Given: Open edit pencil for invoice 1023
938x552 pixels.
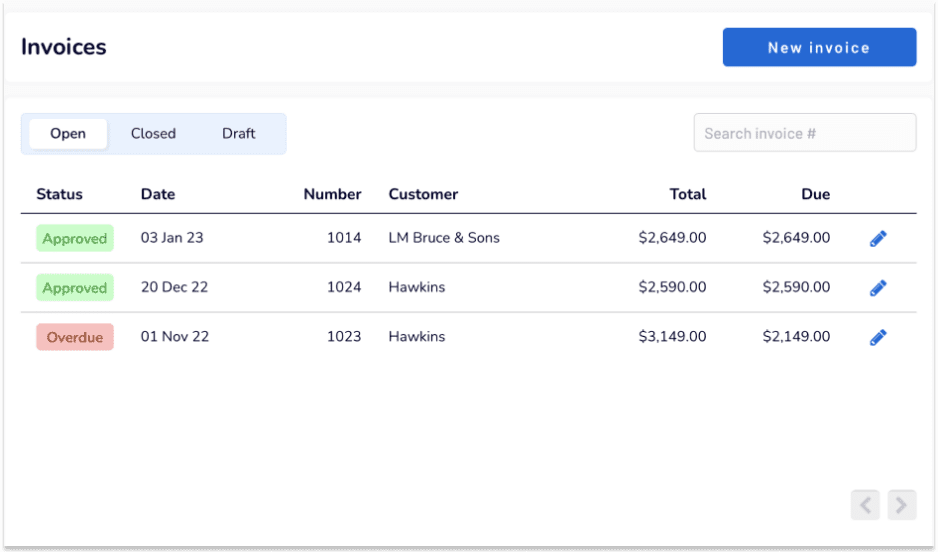Looking at the screenshot, I should 878,337.
